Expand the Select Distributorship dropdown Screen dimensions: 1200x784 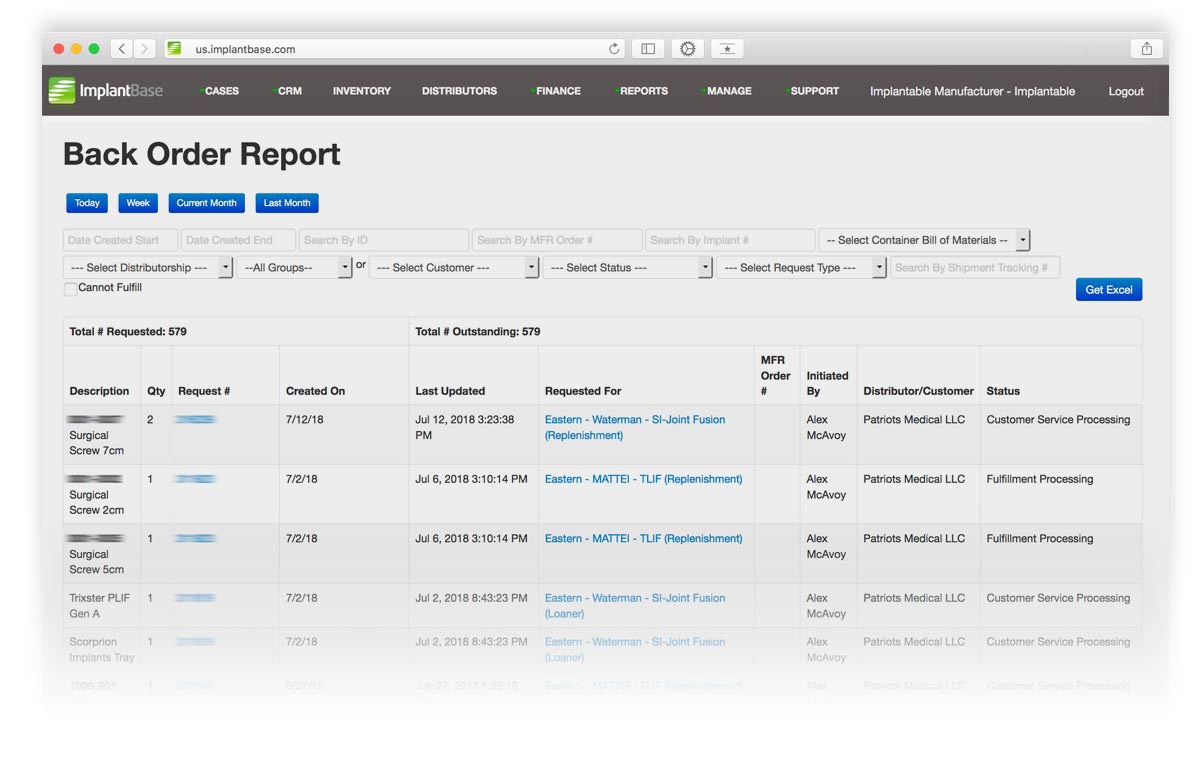click(147, 268)
